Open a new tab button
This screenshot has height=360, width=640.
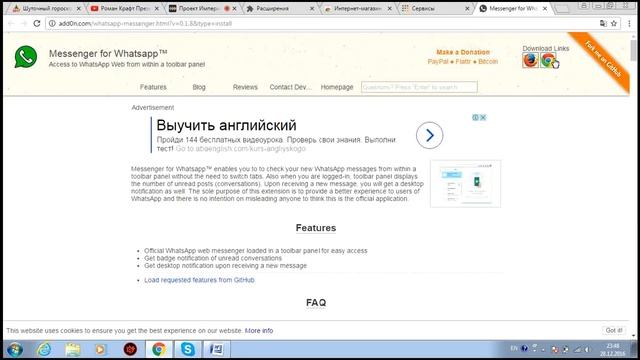(x=562, y=9)
